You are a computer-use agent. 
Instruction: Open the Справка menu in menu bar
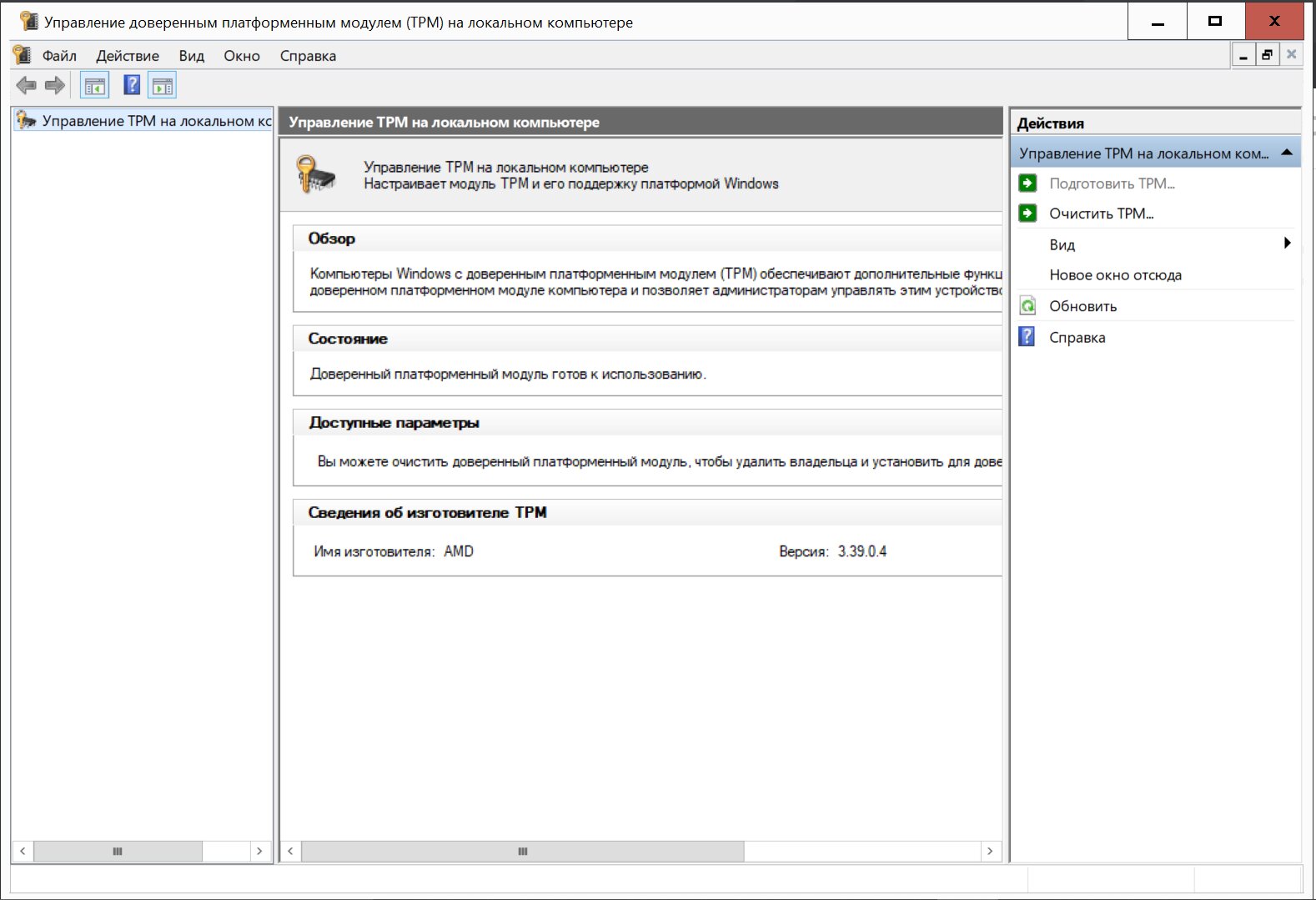[308, 56]
